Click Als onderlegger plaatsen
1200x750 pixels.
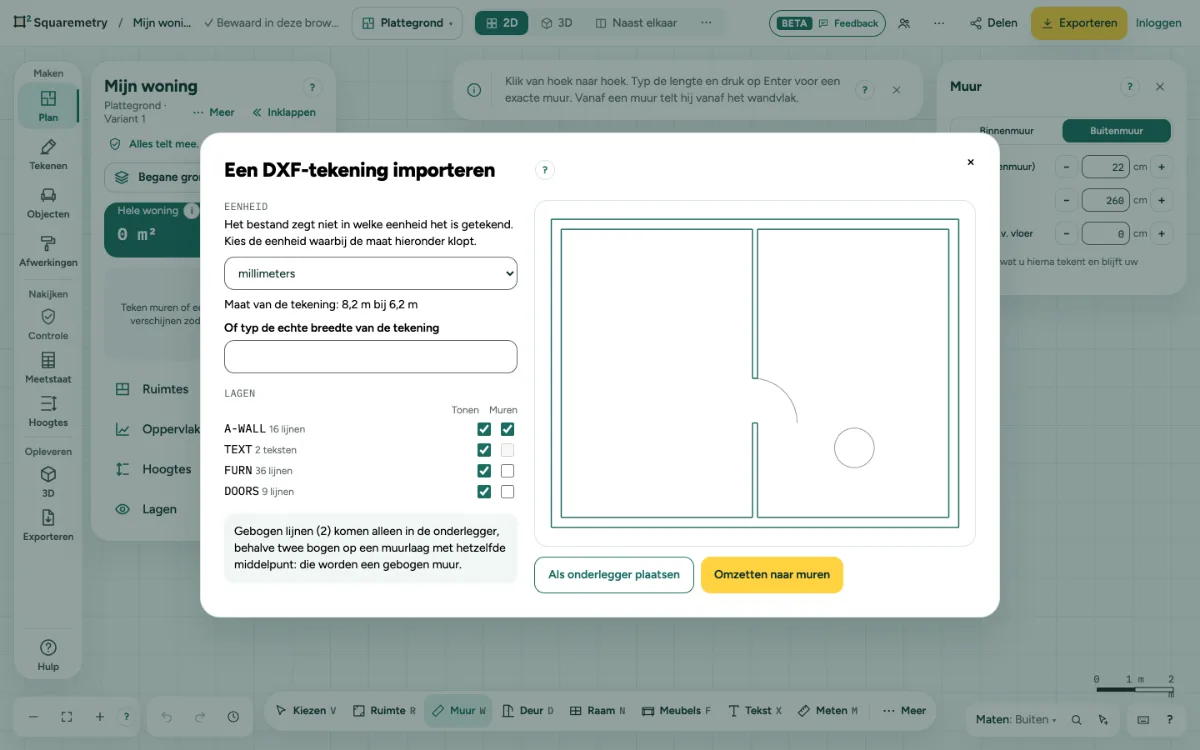[614, 575]
